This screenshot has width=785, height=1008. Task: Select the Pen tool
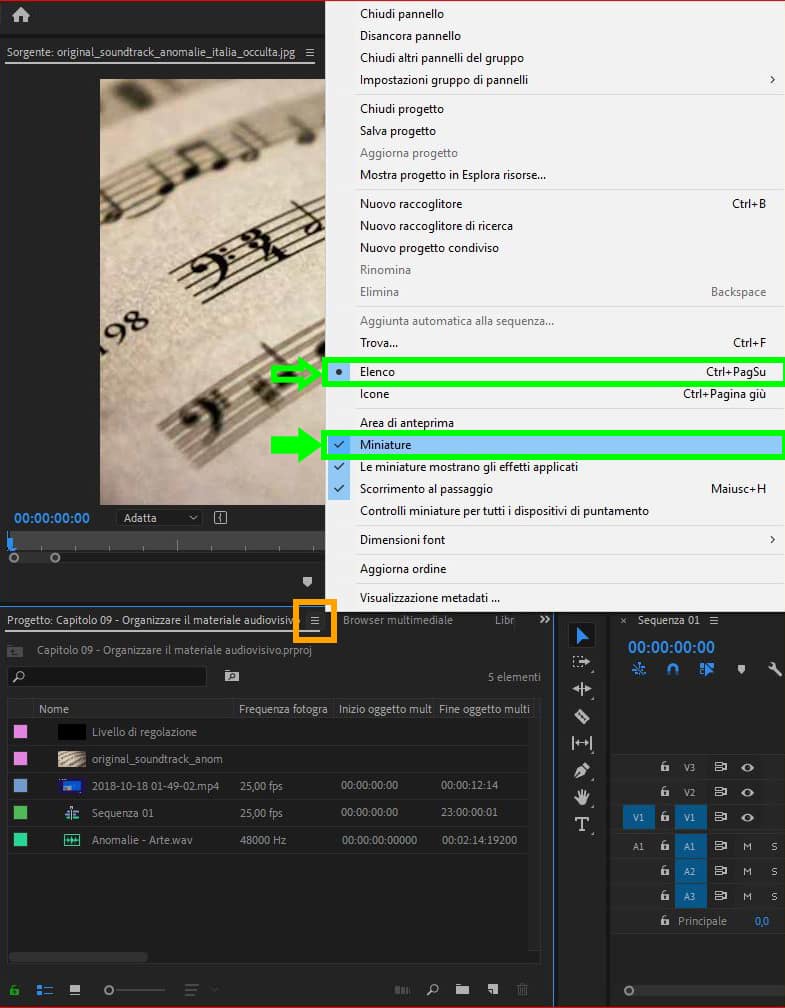point(582,770)
